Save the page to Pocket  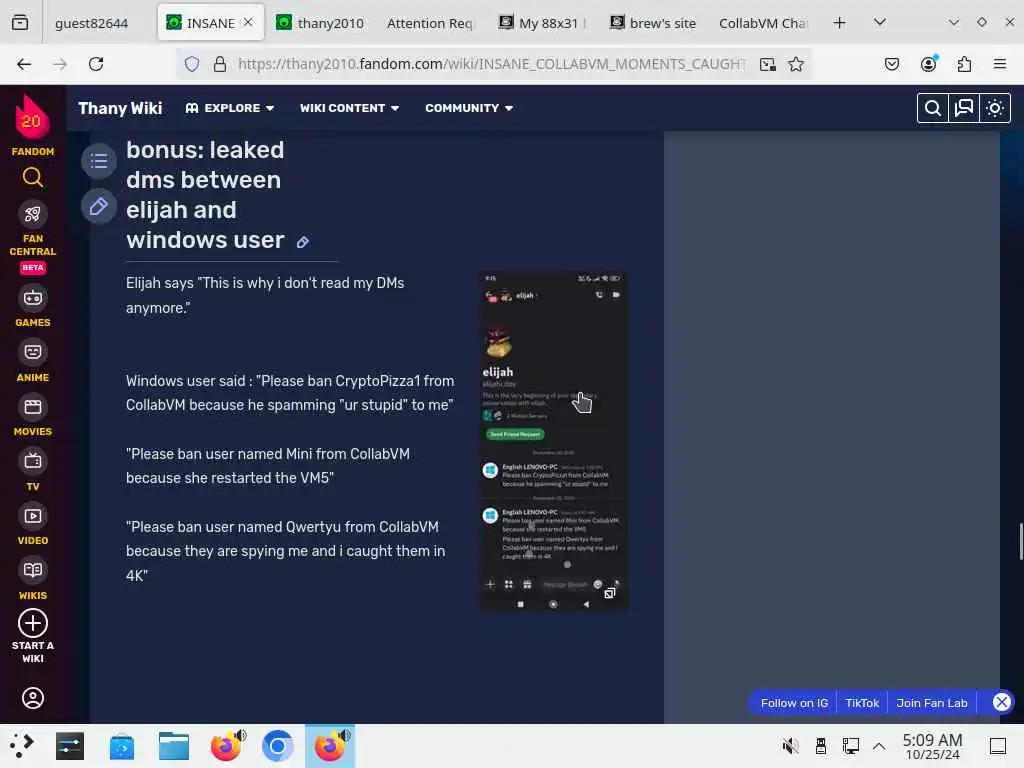[x=891, y=64]
